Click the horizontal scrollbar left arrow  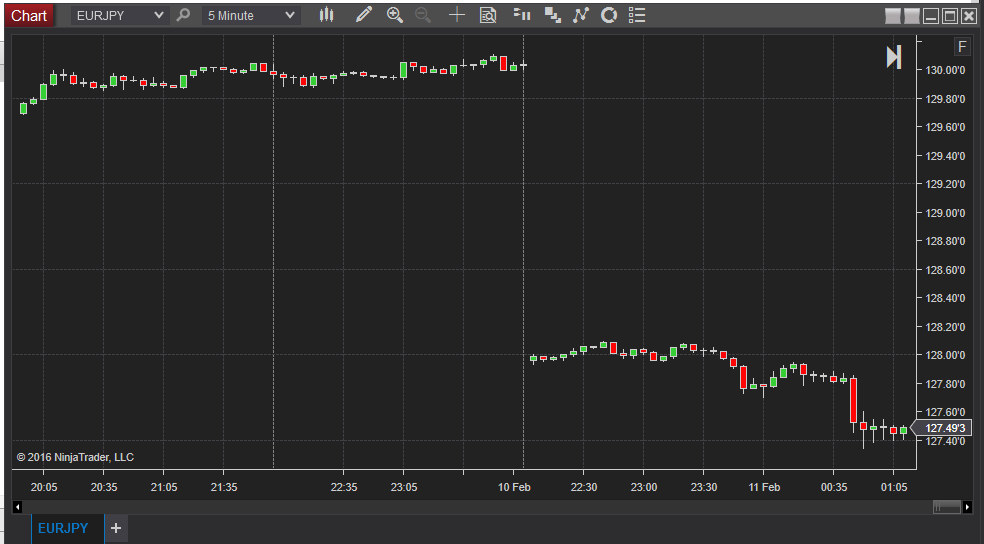coord(18,507)
